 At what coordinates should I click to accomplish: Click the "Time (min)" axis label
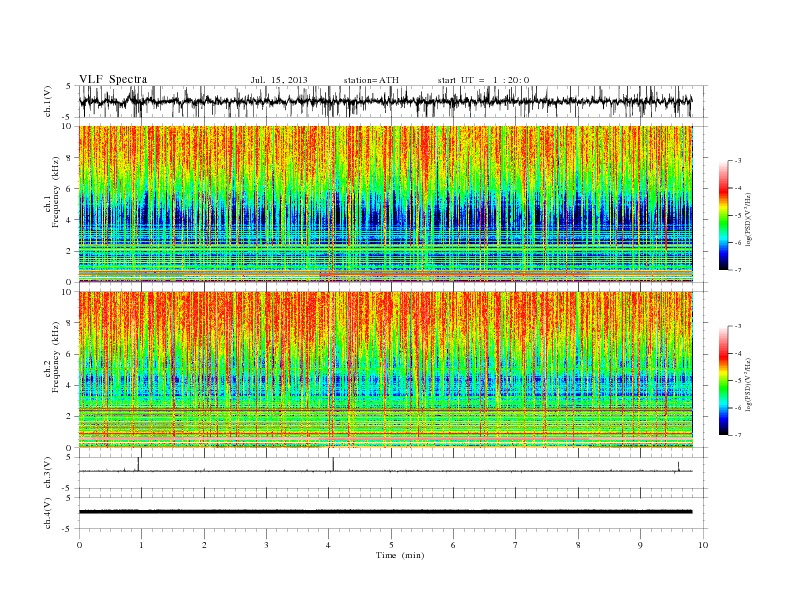(x=400, y=555)
